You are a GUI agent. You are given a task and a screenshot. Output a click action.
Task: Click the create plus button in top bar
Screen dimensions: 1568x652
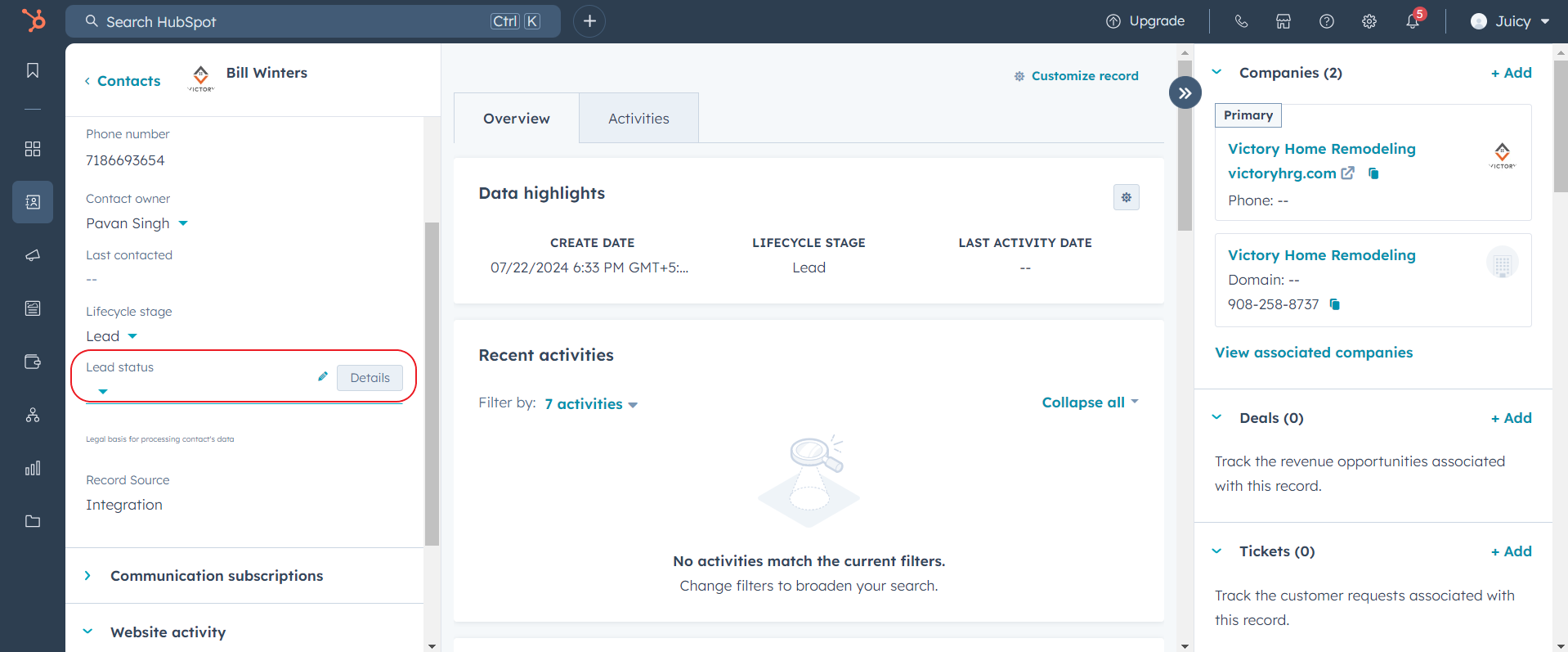point(589,21)
